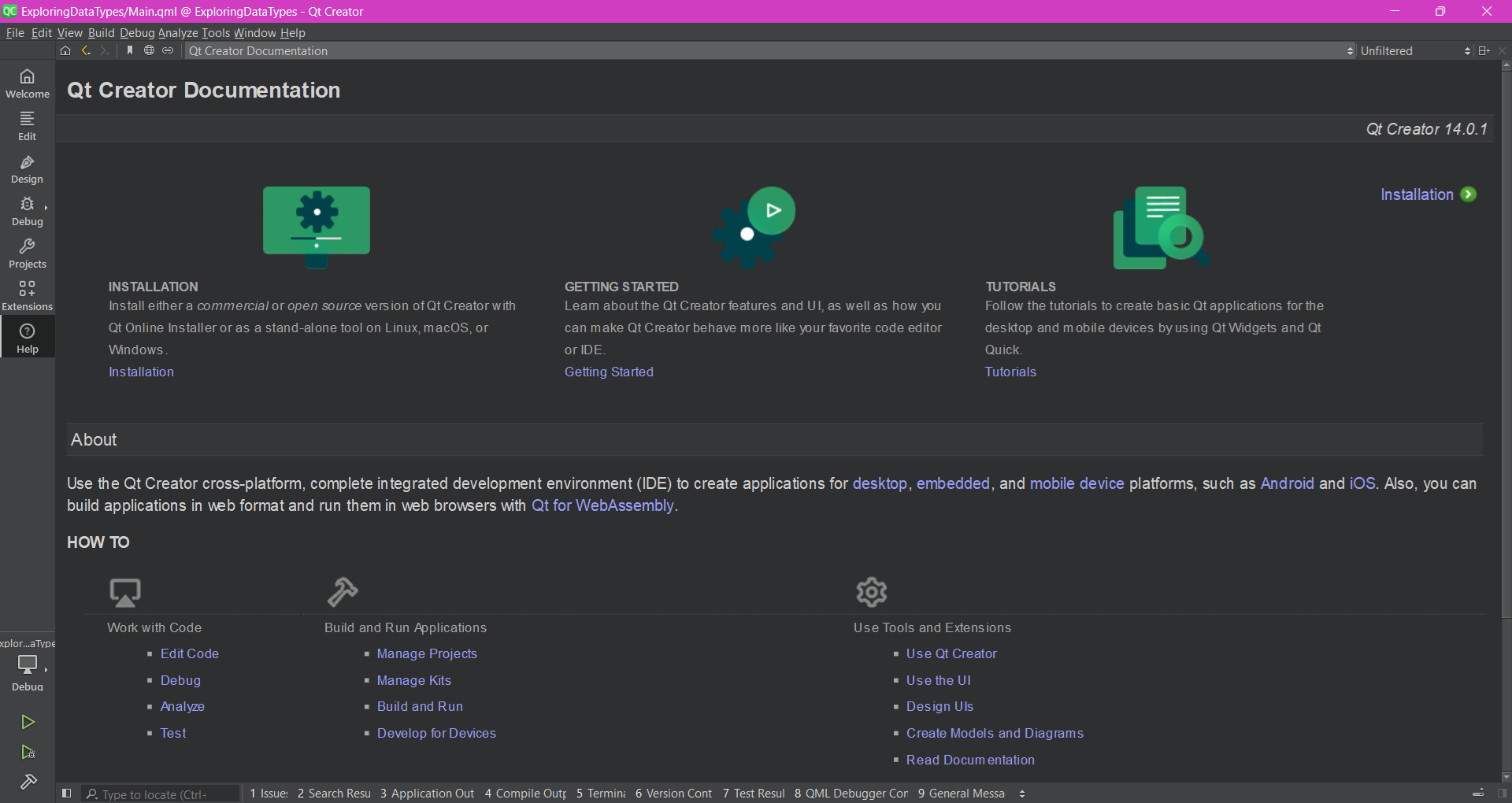Viewport: 1512px width, 803px height.
Task: Split the help view with split icon
Action: click(1484, 50)
